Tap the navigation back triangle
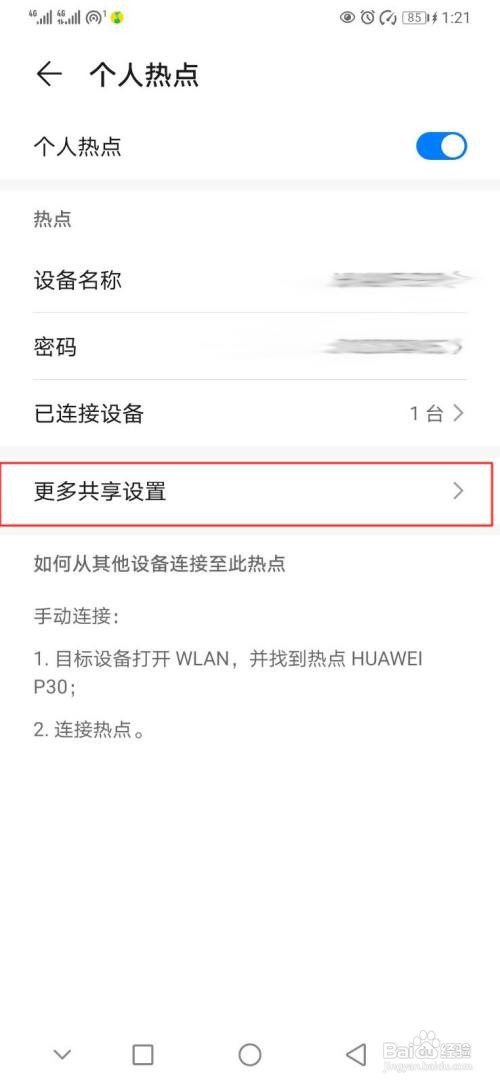Image resolution: width=500 pixels, height=1084 pixels. (x=355, y=1054)
